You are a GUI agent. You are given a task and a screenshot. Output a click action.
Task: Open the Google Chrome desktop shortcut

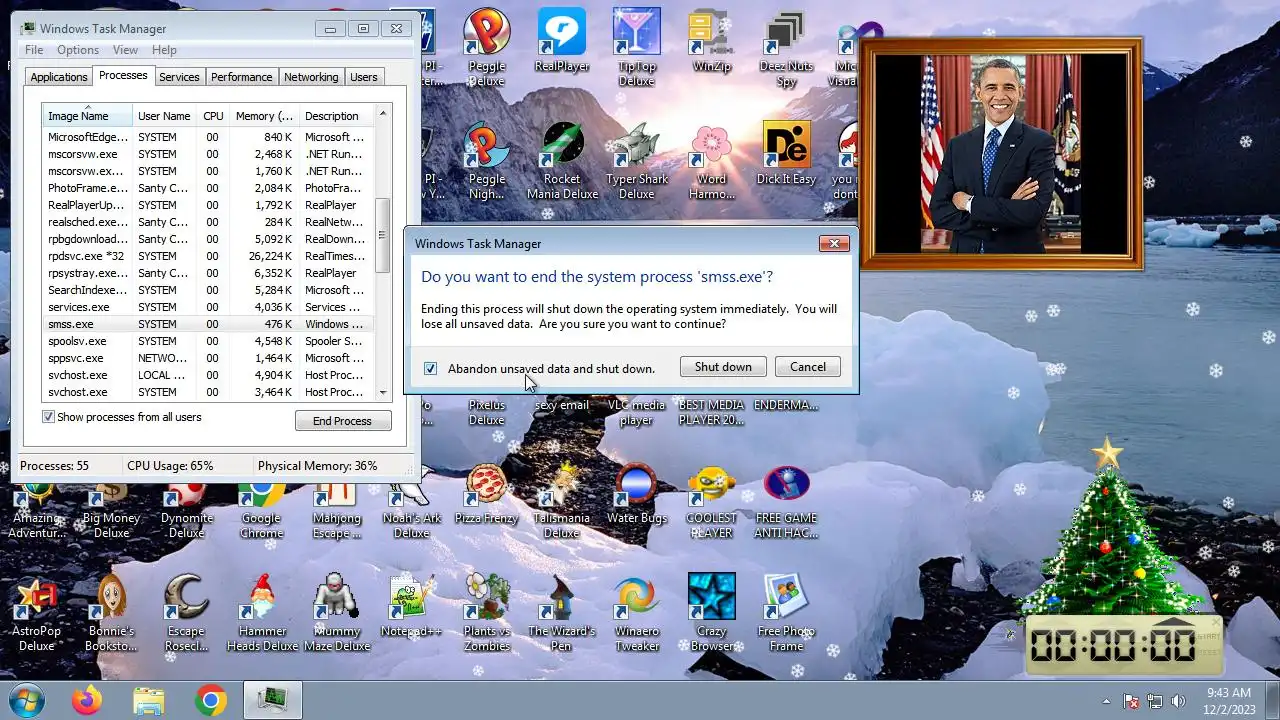coord(262,510)
